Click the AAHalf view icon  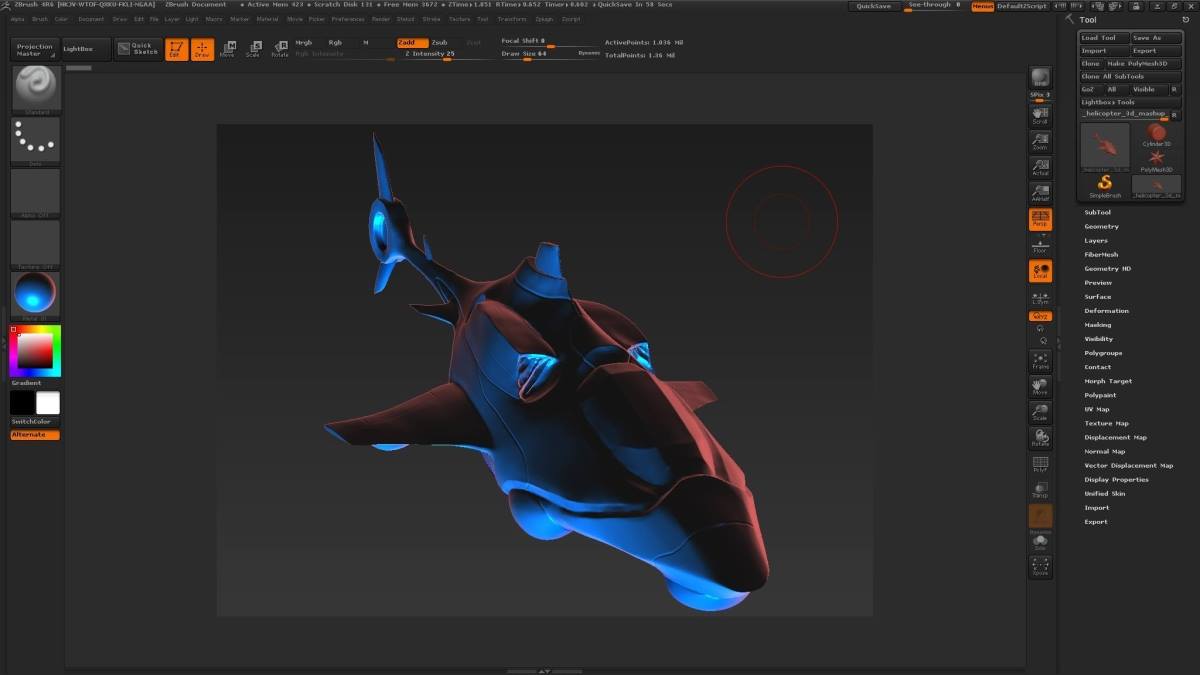point(1040,194)
